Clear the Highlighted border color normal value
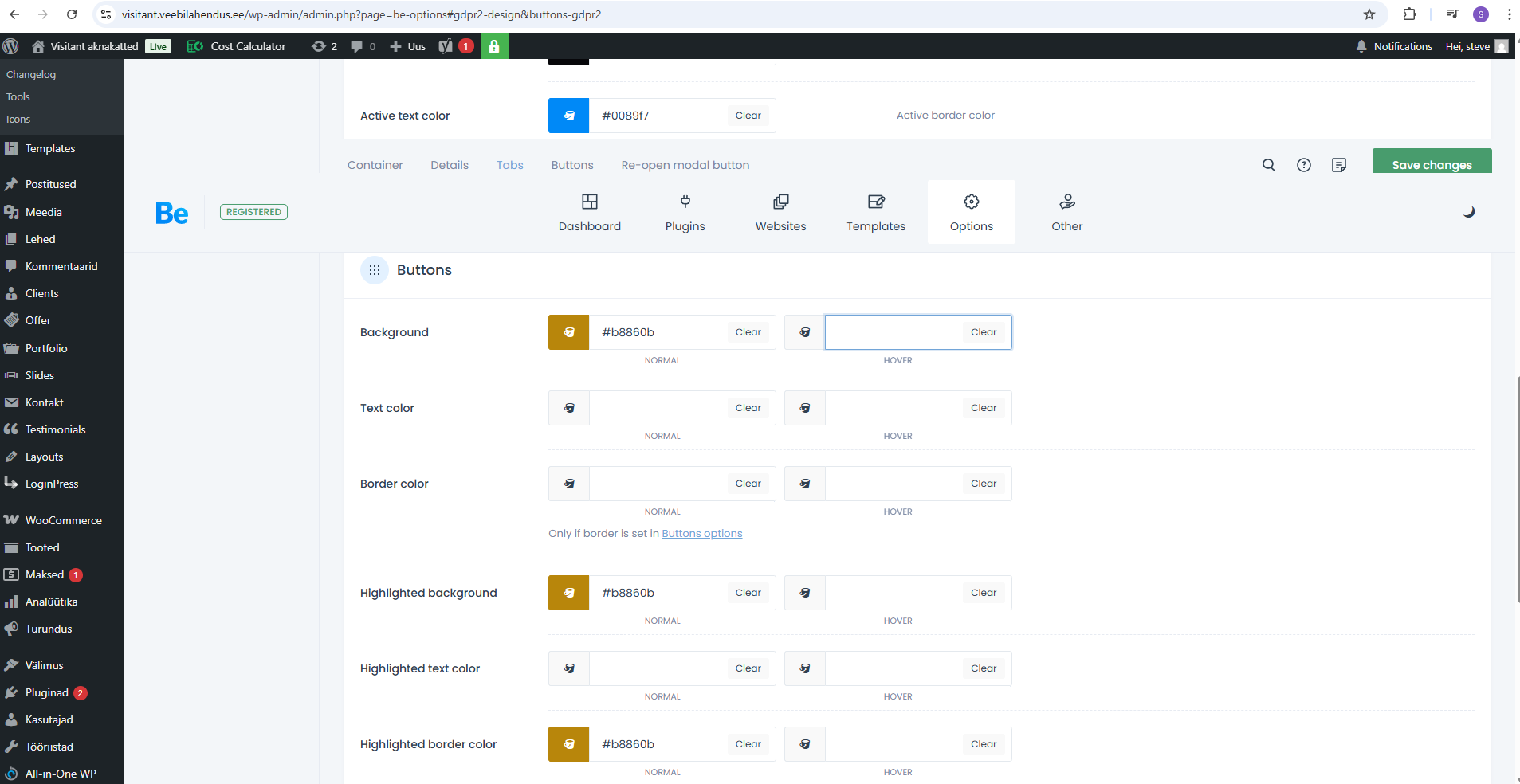Viewport: 1520px width, 784px height. coord(748,744)
